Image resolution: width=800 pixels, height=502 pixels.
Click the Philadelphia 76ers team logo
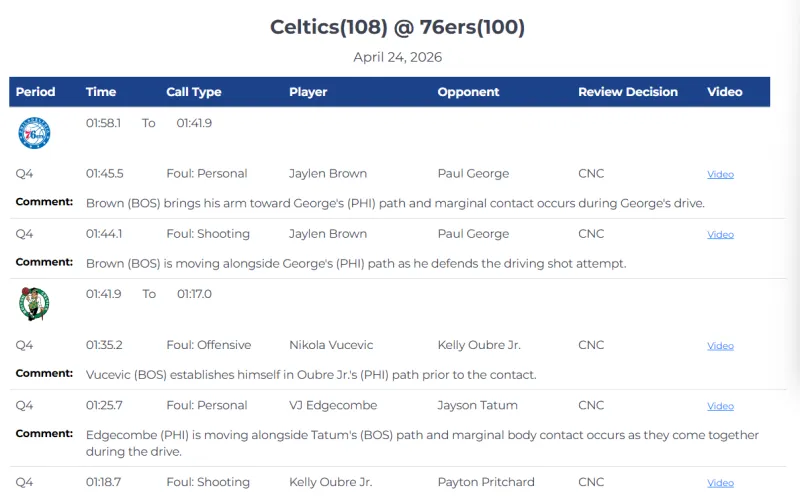[34, 132]
